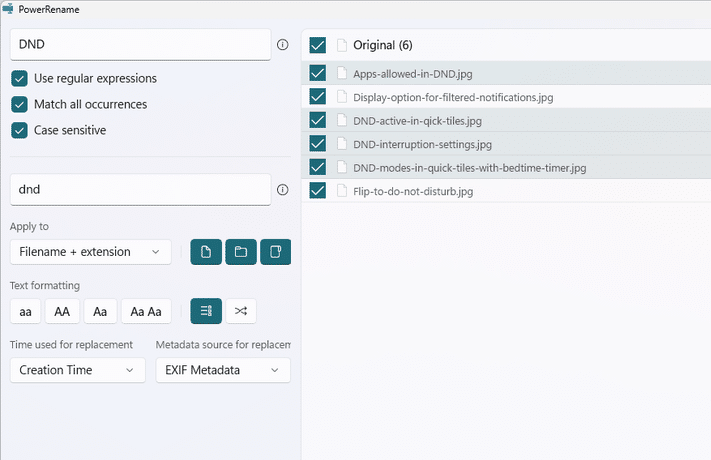Uncheck DND-modes-in-quick-tiles-with-bedtime-timer.jpg checkbox

pos(317,167)
